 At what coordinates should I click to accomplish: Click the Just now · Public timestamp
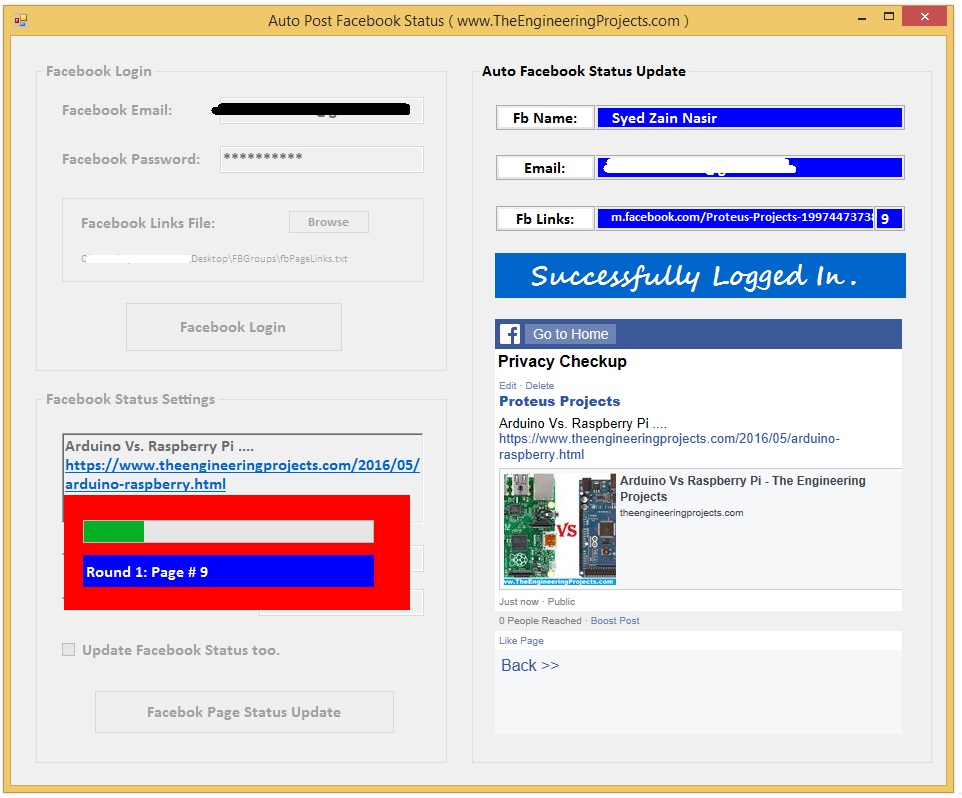click(x=537, y=602)
